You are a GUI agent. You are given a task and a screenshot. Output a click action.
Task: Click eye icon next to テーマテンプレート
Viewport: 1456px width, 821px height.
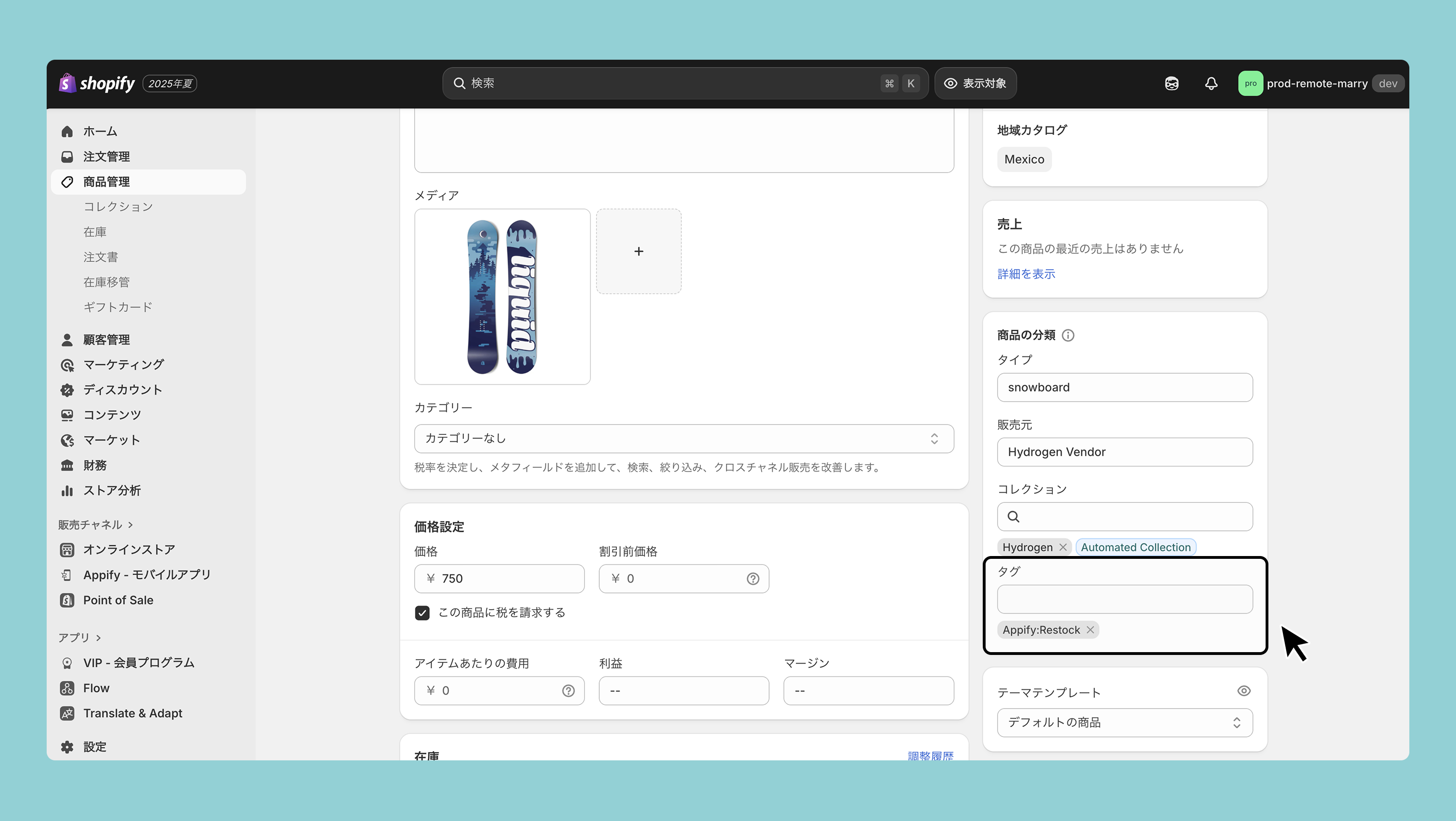[1244, 691]
